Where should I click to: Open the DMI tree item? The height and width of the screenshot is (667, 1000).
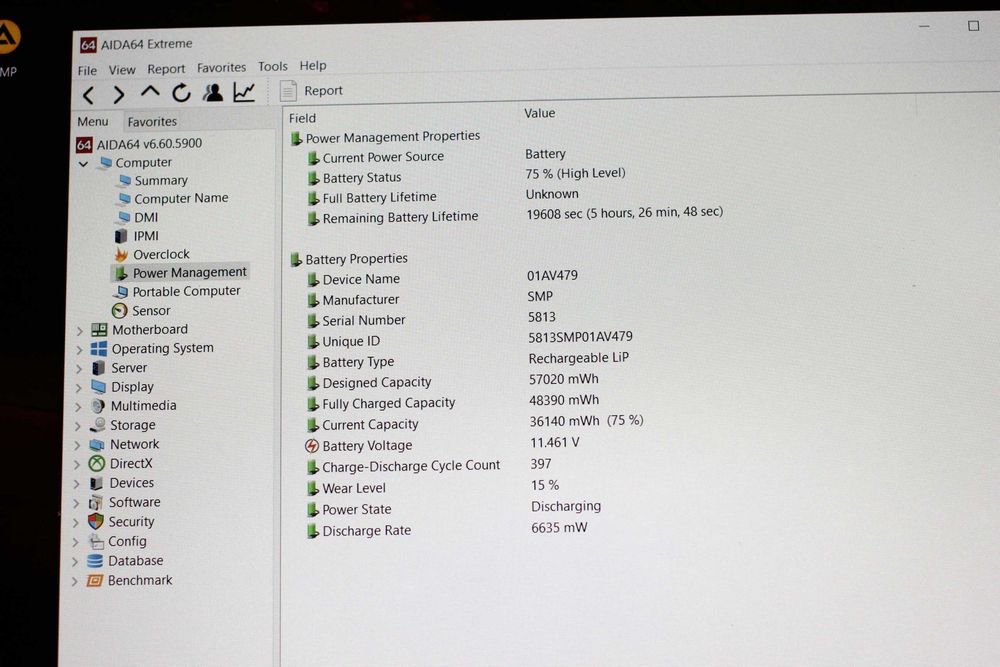[x=137, y=218]
